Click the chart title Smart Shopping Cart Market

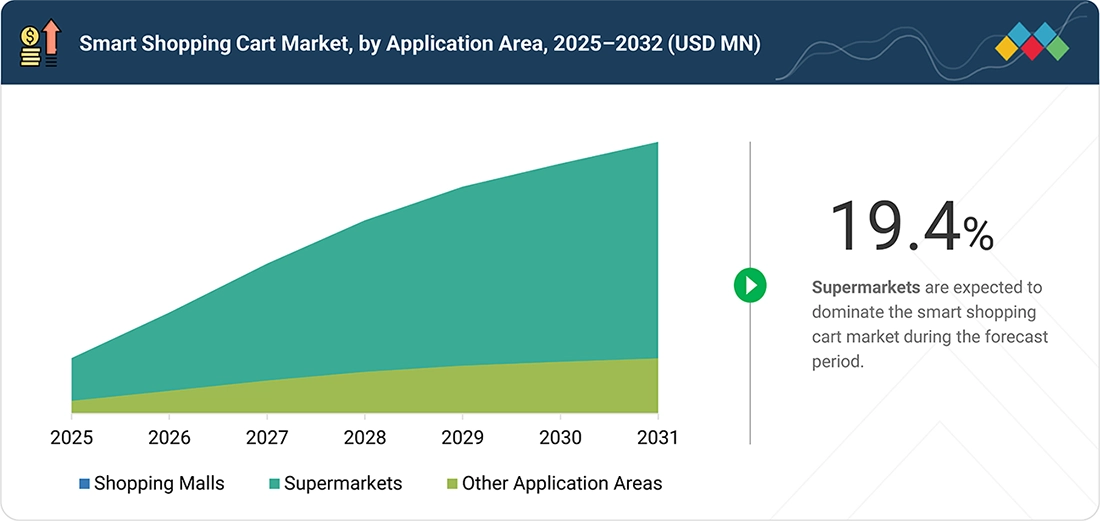pos(420,44)
